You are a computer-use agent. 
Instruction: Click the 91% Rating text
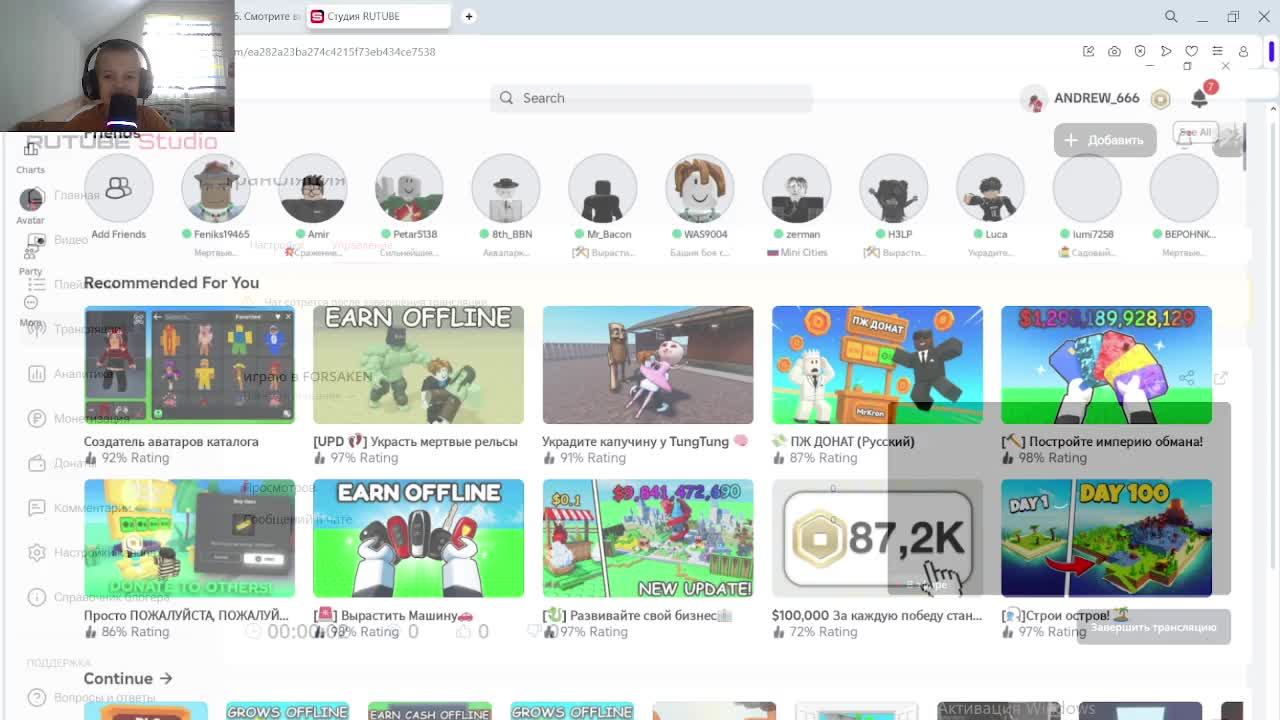[x=593, y=458]
